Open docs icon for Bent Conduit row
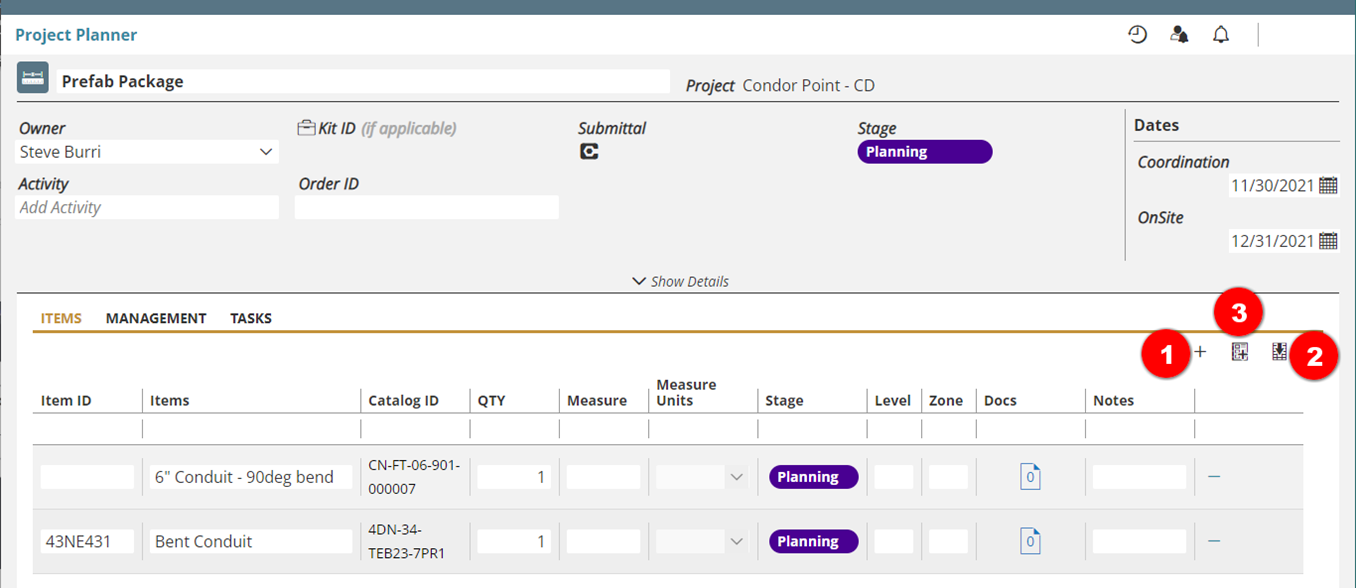The width and height of the screenshot is (1356, 588). tap(1030, 541)
